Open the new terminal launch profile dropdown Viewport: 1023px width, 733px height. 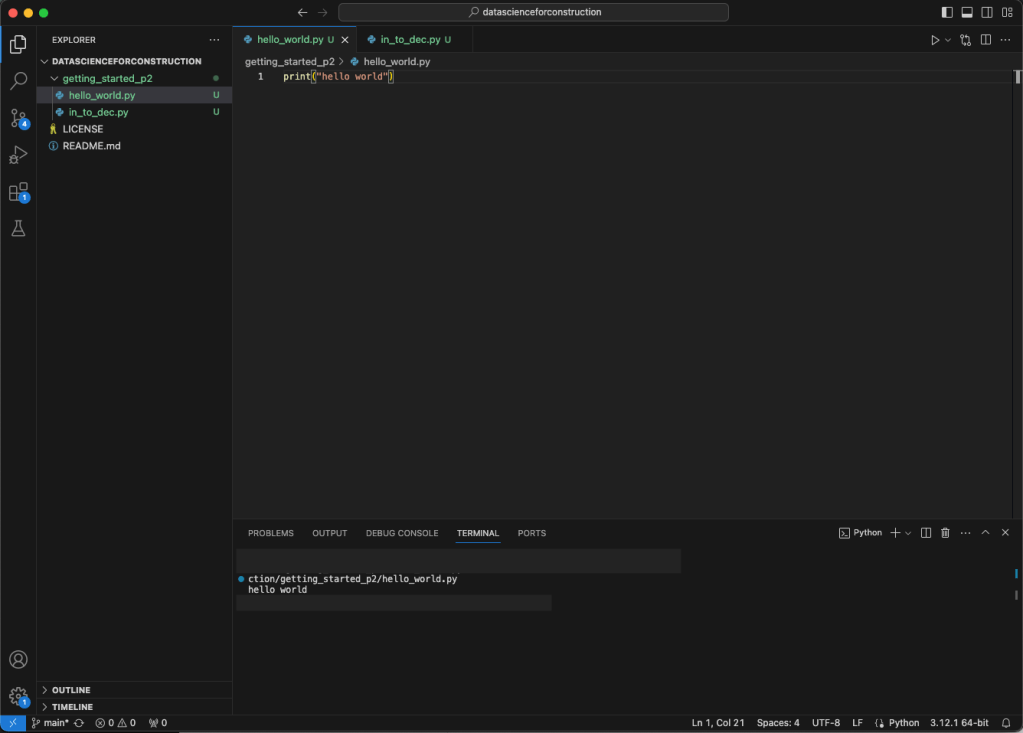click(908, 533)
